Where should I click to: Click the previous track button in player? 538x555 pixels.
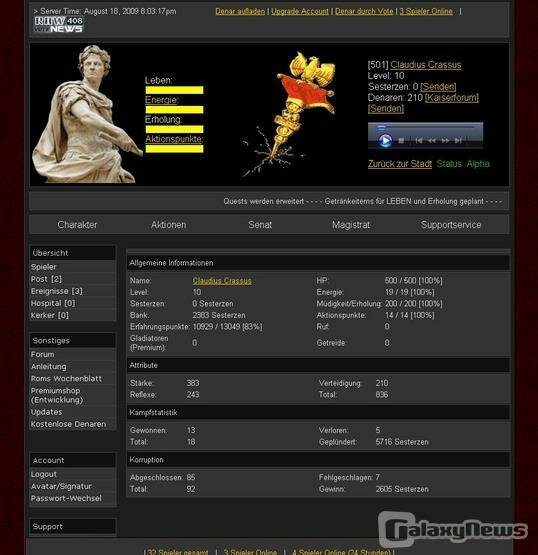tap(419, 141)
